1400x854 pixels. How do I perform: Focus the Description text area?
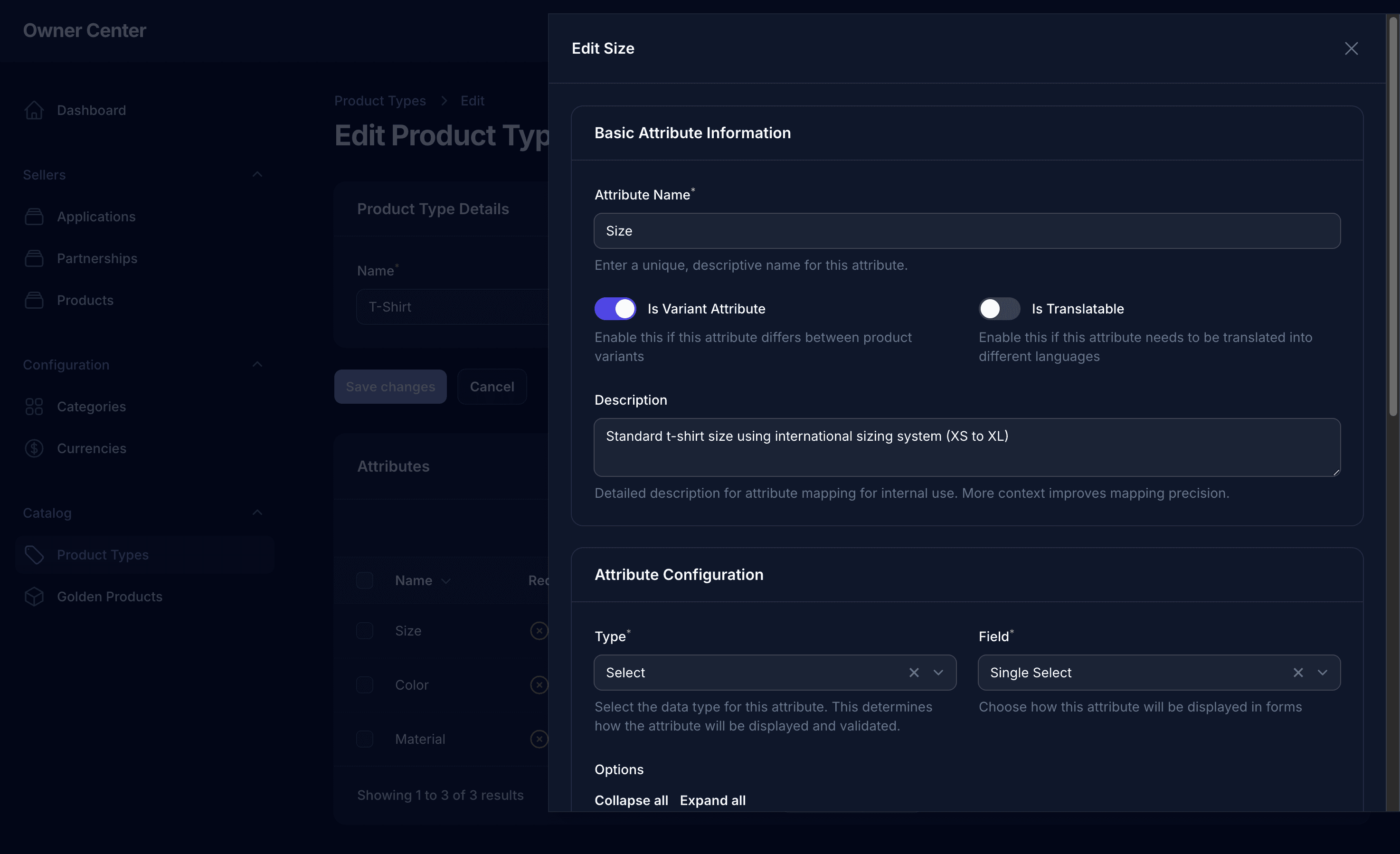[967, 447]
